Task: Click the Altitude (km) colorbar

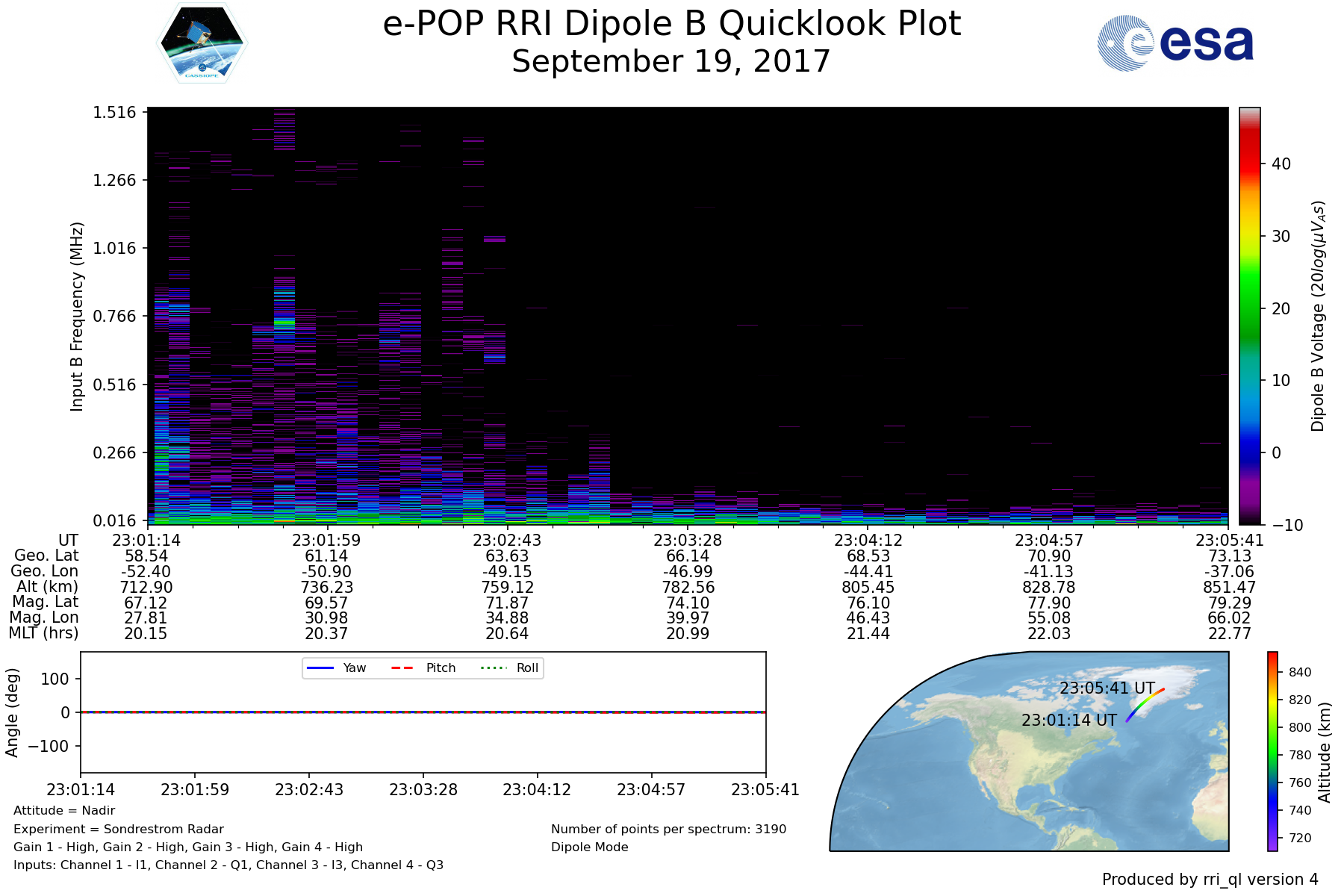Action: pyautogui.click(x=1272, y=750)
